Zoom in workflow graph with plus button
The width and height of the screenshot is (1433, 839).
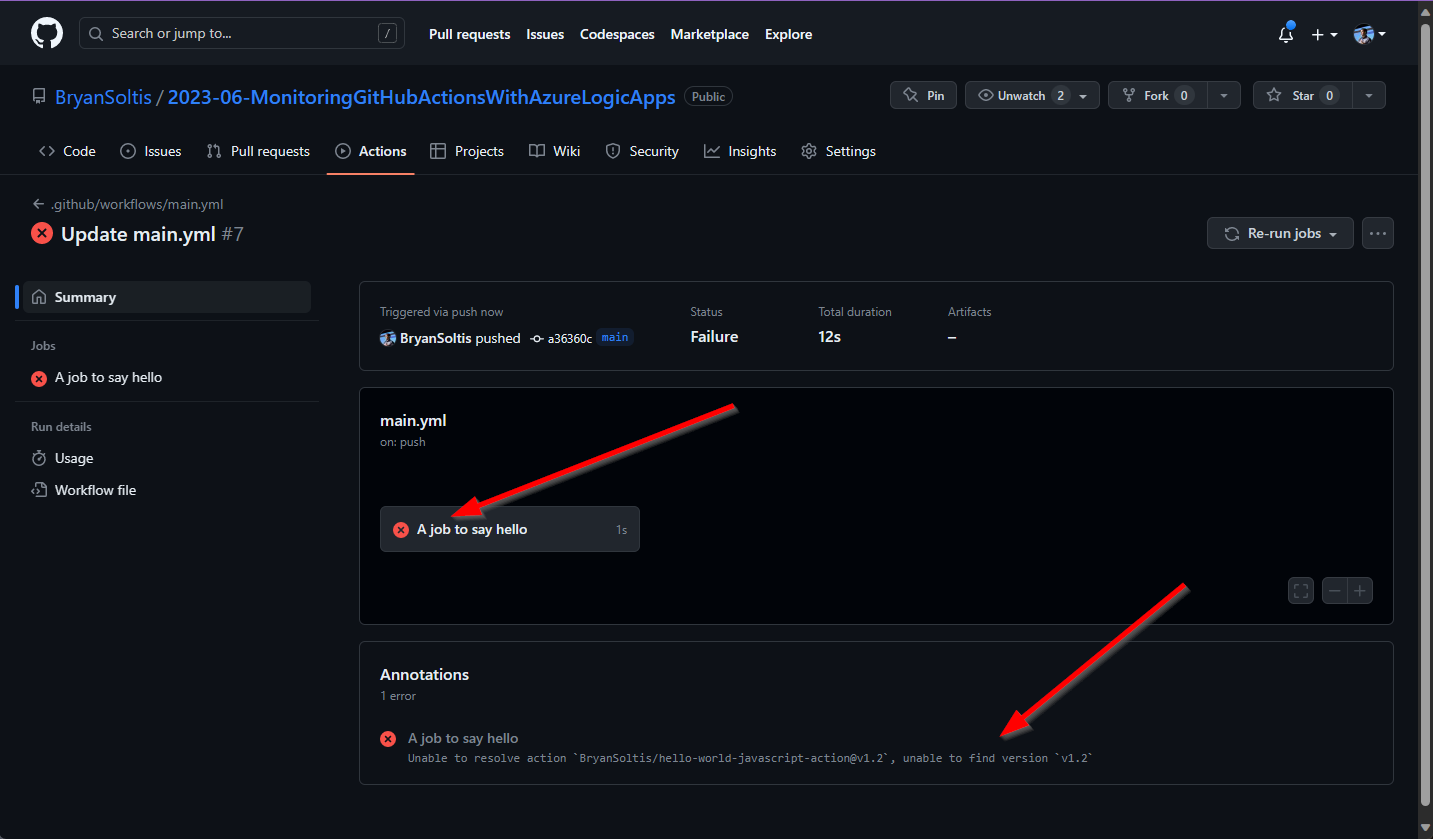click(x=1360, y=591)
